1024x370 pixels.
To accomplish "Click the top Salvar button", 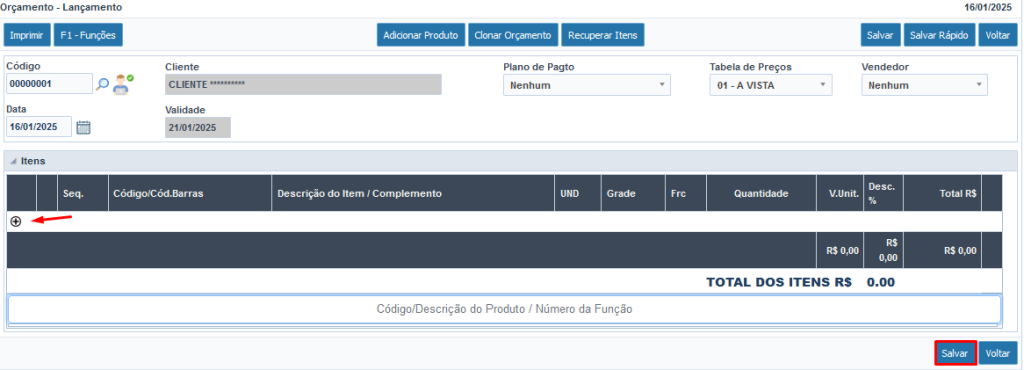I will pyautogui.click(x=880, y=35).
